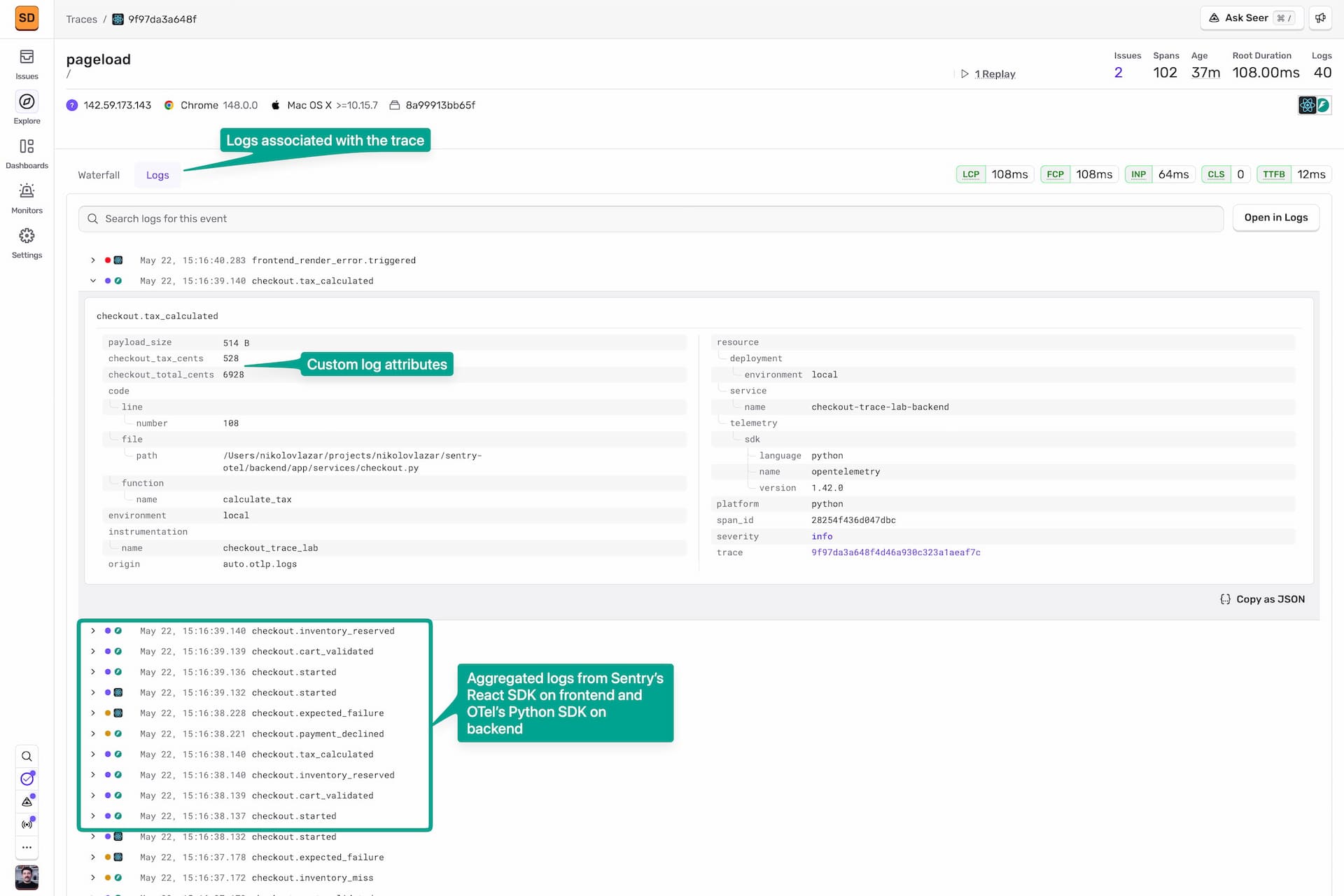
Task: Click the Copy as JSON braces icon
Action: (1225, 599)
